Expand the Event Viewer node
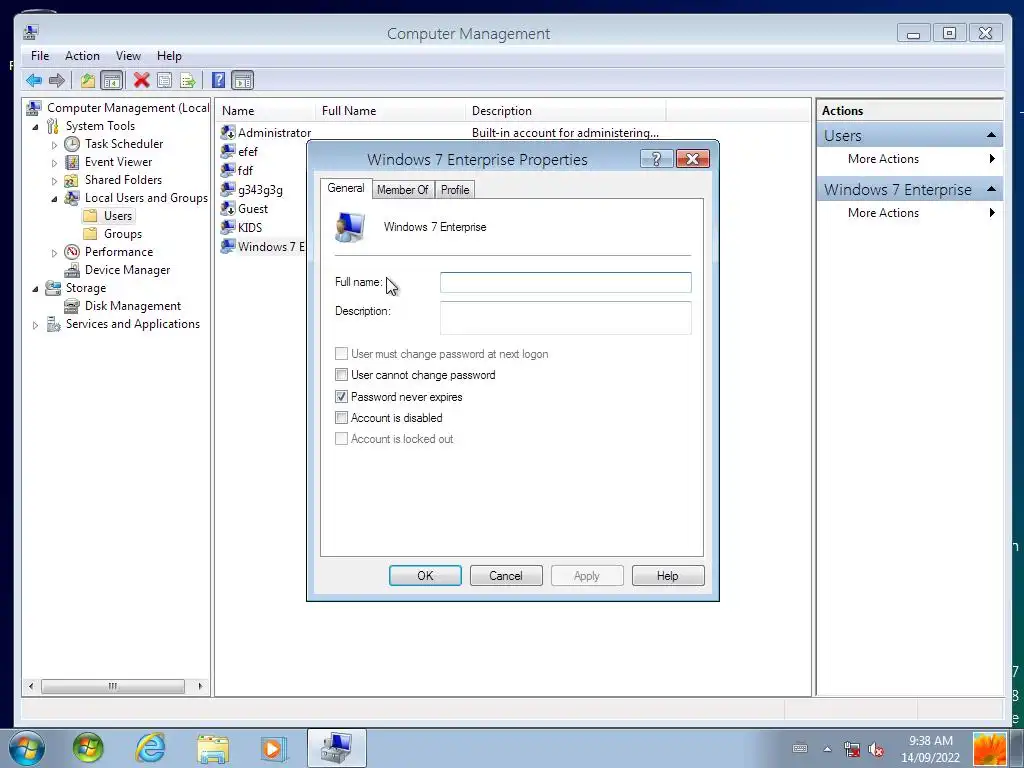This screenshot has height=768, width=1024. pyautogui.click(x=54, y=163)
